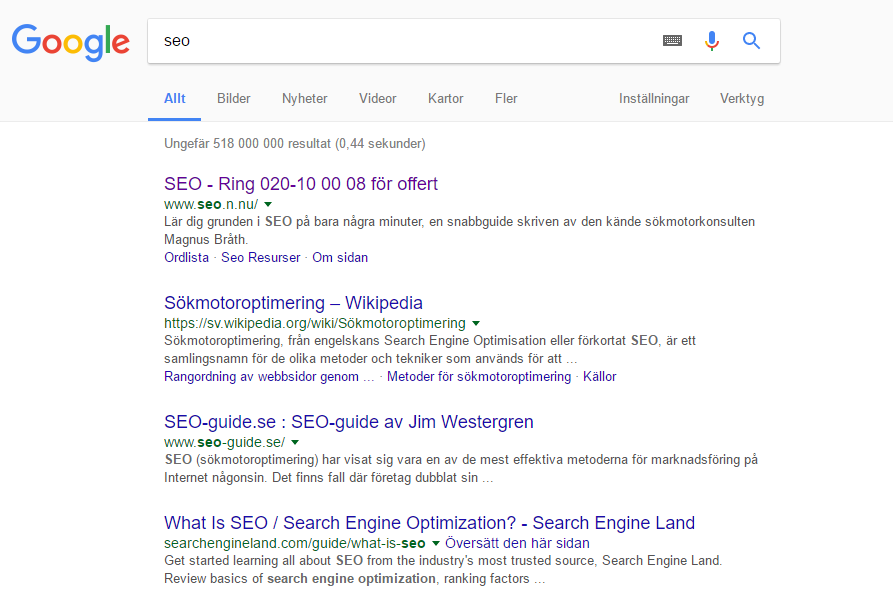Click the www.seo-guide.se/ URL text
This screenshot has width=893, height=601.
[x=224, y=442]
